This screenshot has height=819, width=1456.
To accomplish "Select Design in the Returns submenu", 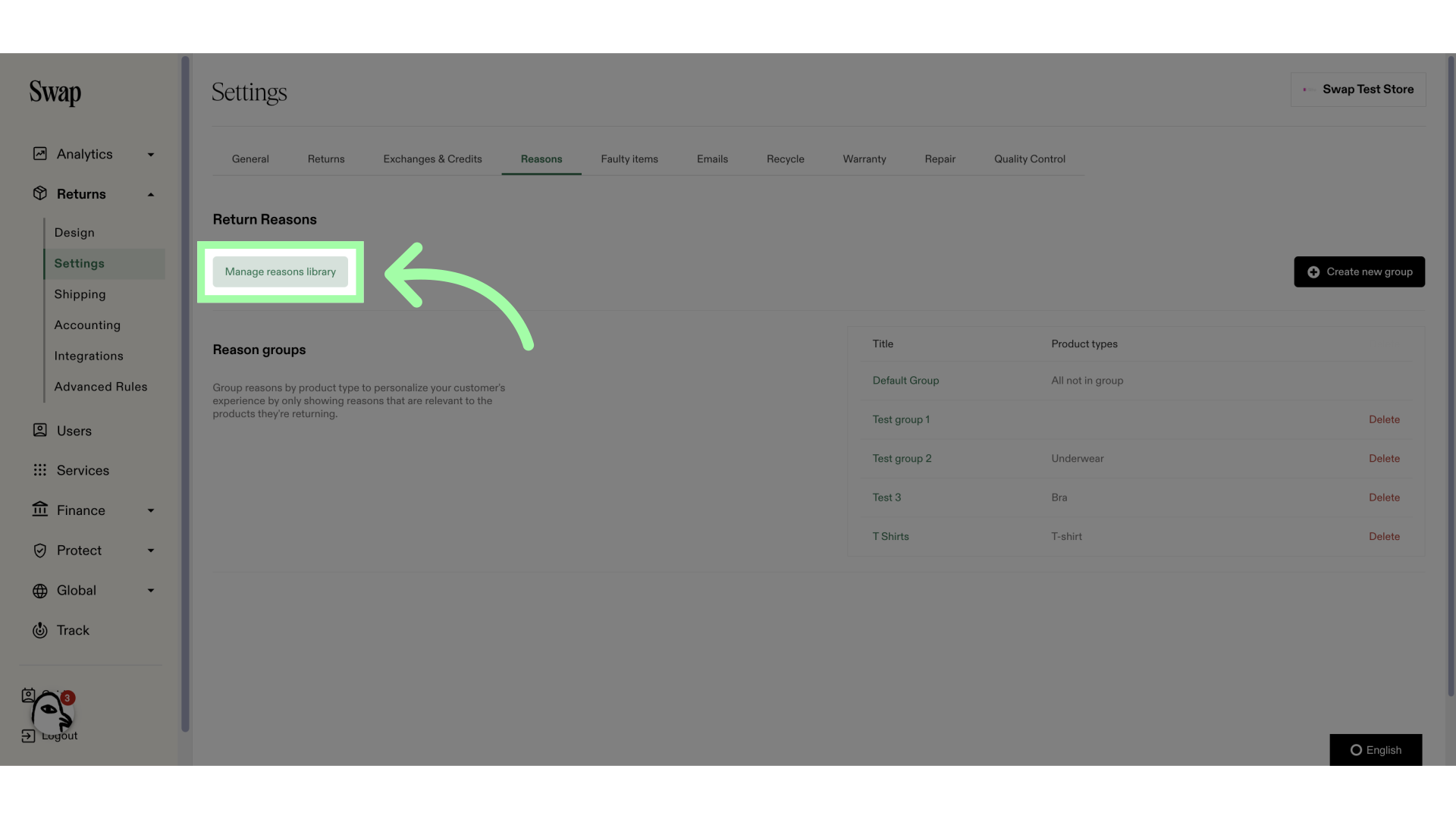I will tap(74, 233).
